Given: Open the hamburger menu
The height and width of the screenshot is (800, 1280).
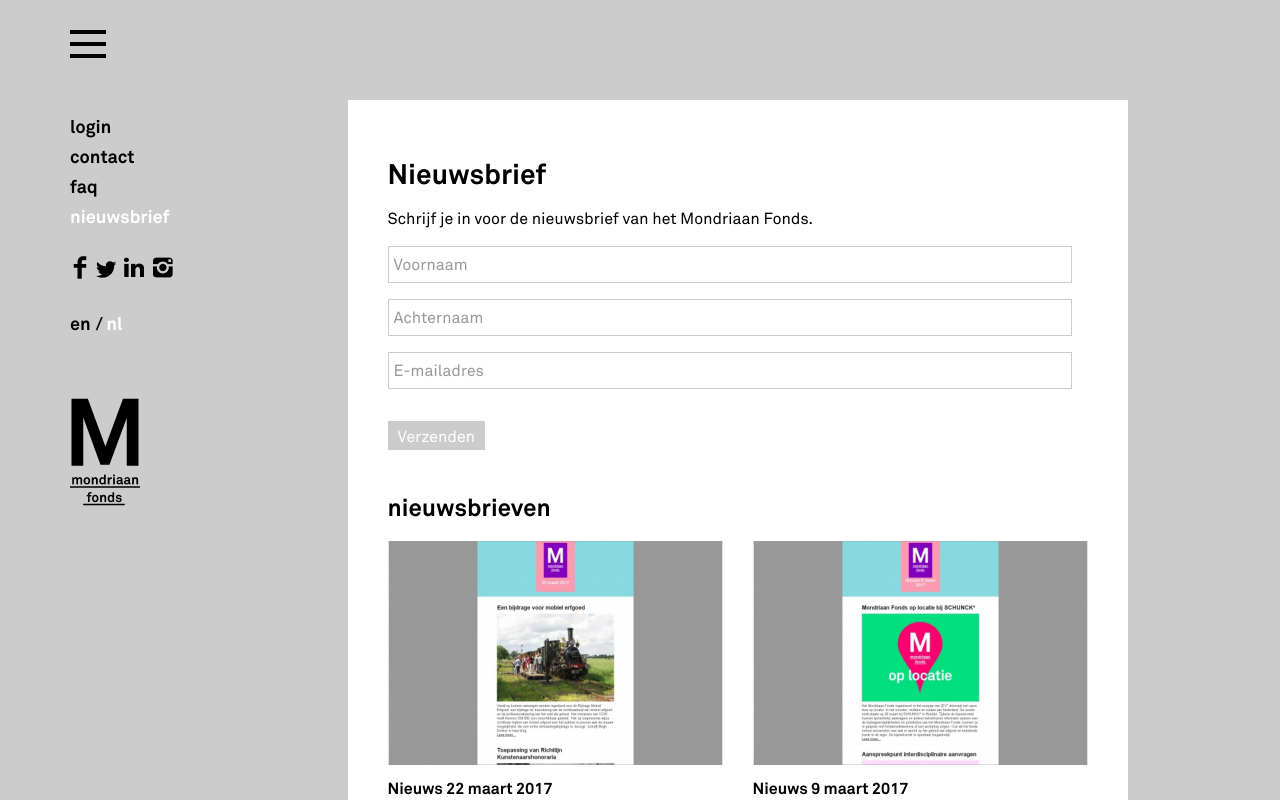Looking at the screenshot, I should point(88,44).
